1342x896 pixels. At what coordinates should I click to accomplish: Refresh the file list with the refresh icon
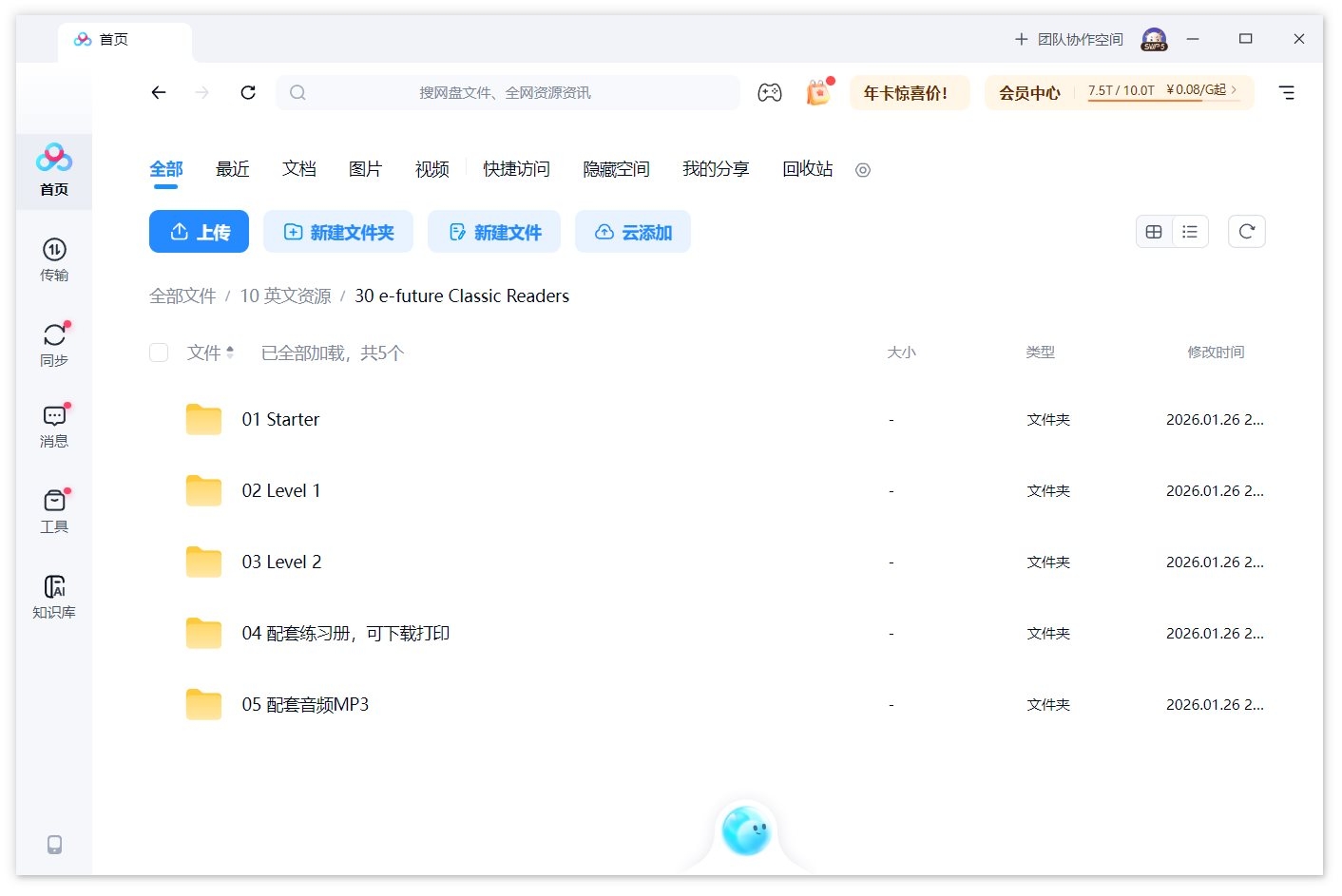(x=1246, y=231)
